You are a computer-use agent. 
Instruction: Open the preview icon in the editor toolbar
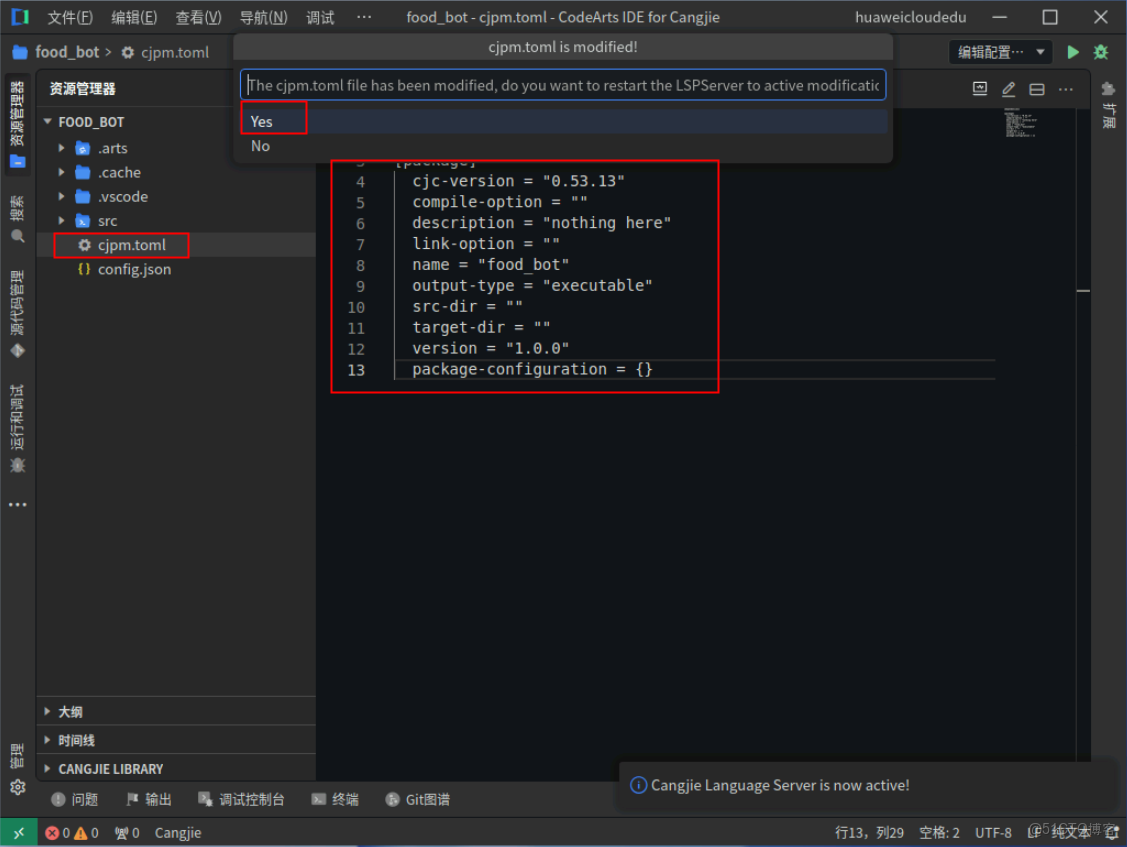pyautogui.click(x=979, y=88)
